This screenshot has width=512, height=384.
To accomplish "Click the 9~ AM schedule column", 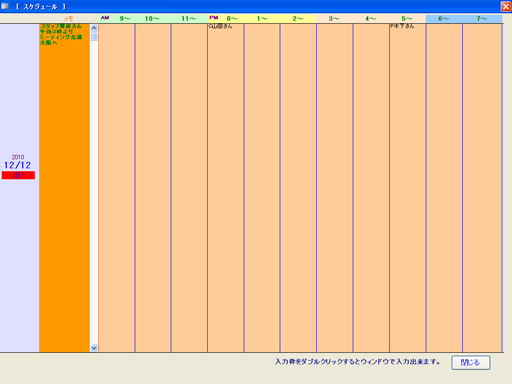I will (x=117, y=188).
